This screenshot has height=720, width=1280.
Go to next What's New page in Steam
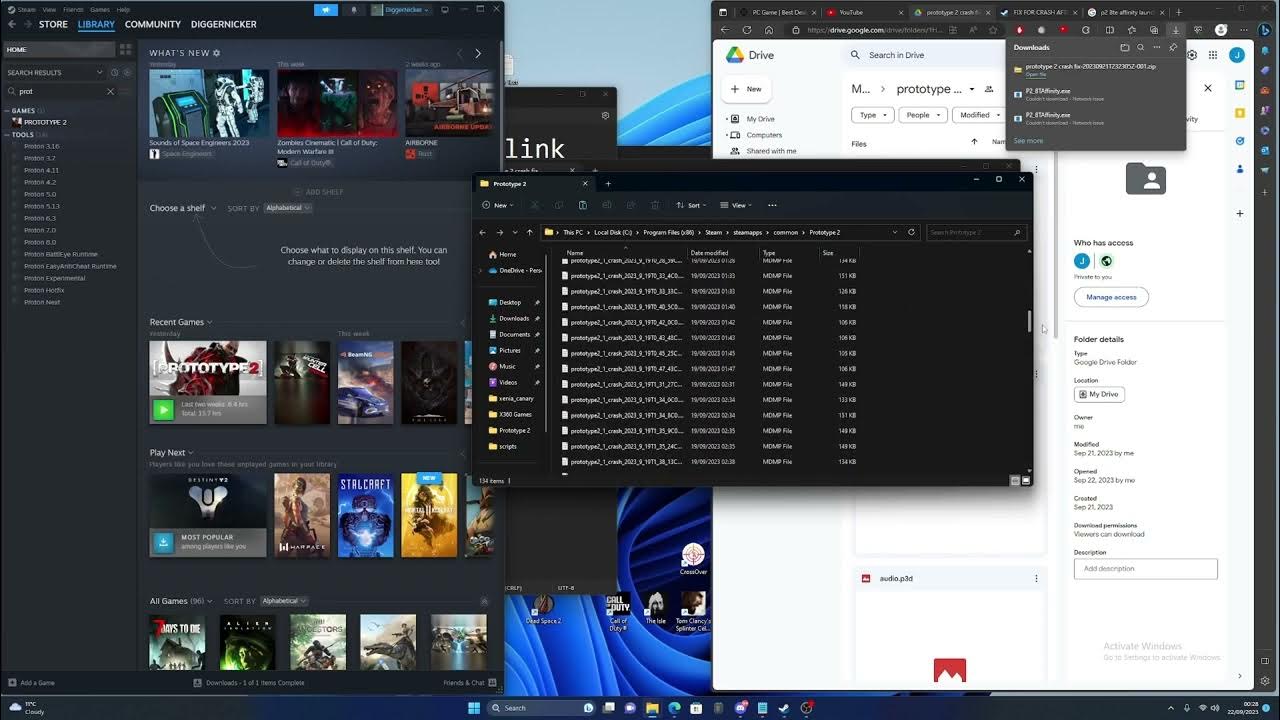[x=478, y=53]
